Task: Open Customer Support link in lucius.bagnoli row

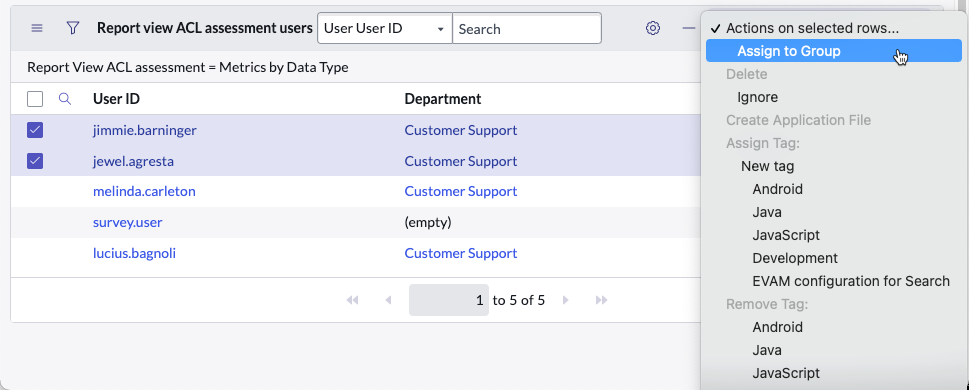Action: [x=460, y=253]
